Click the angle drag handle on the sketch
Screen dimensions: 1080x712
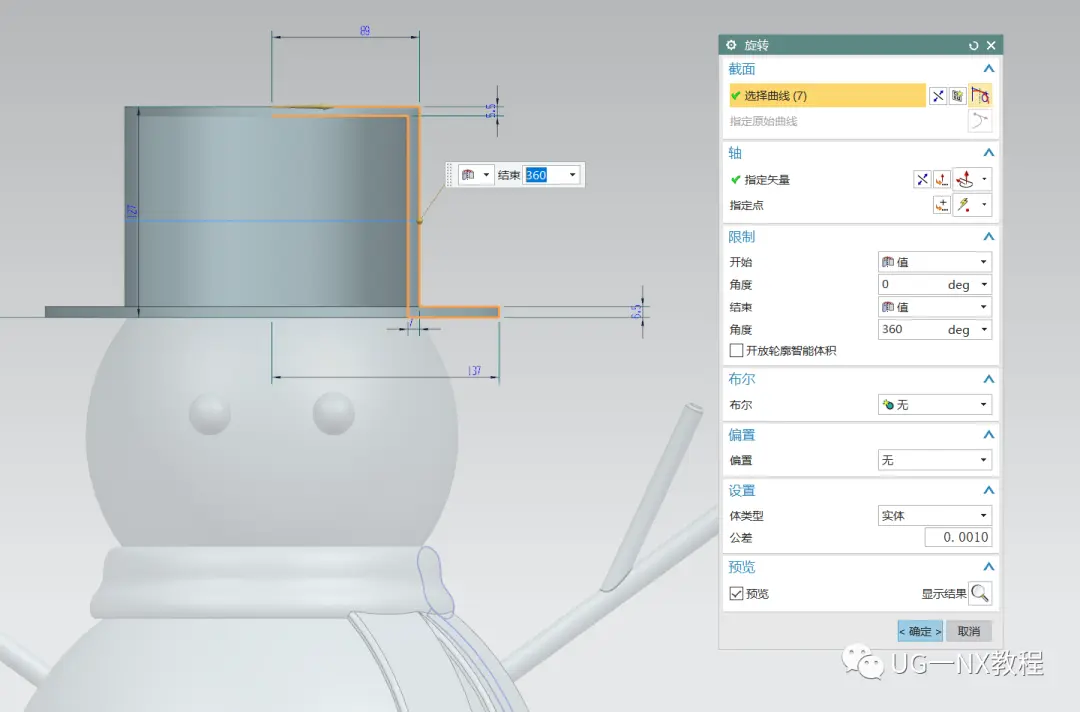click(419, 221)
